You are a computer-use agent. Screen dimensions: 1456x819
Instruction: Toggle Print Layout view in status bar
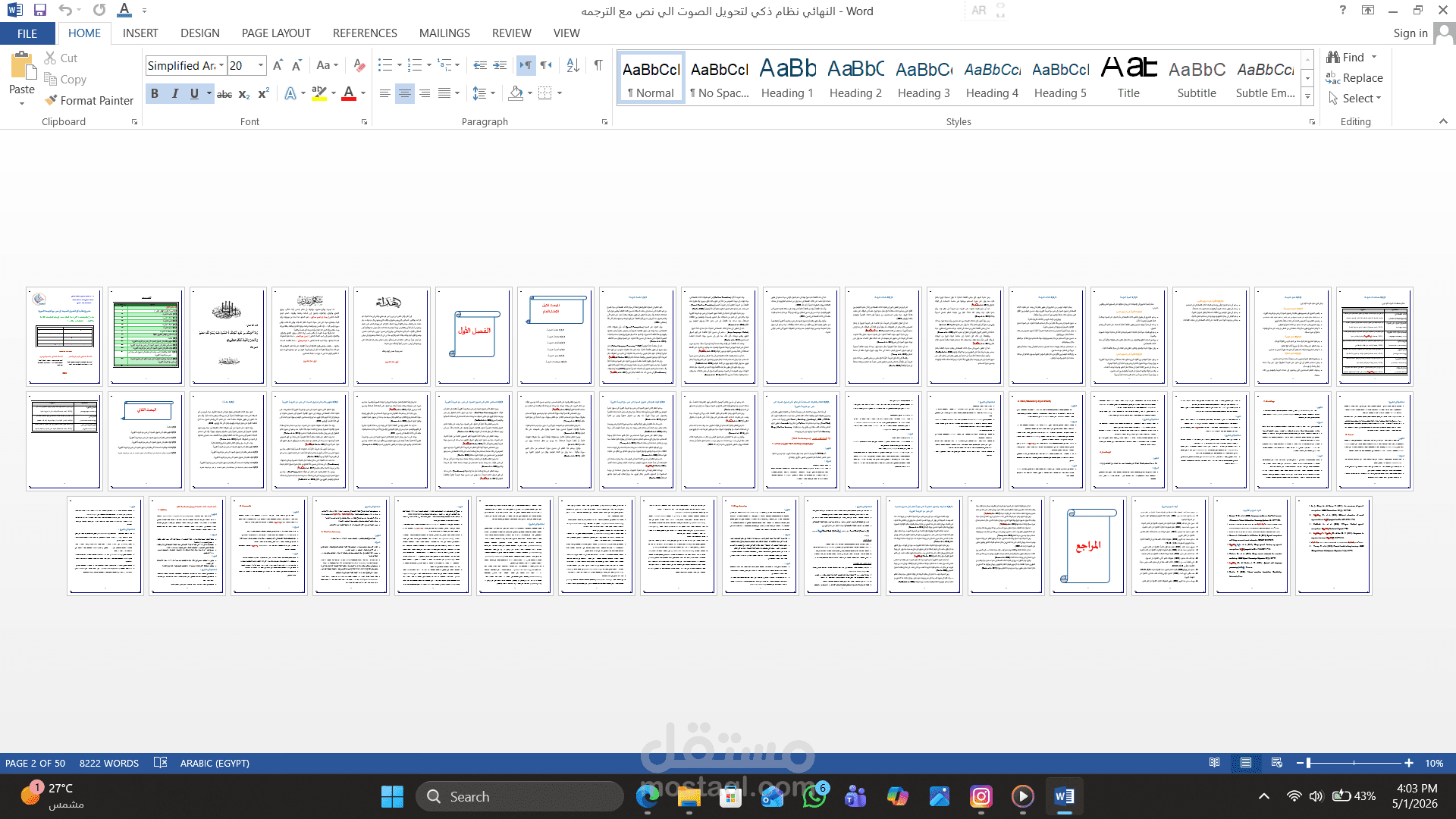point(1246,763)
